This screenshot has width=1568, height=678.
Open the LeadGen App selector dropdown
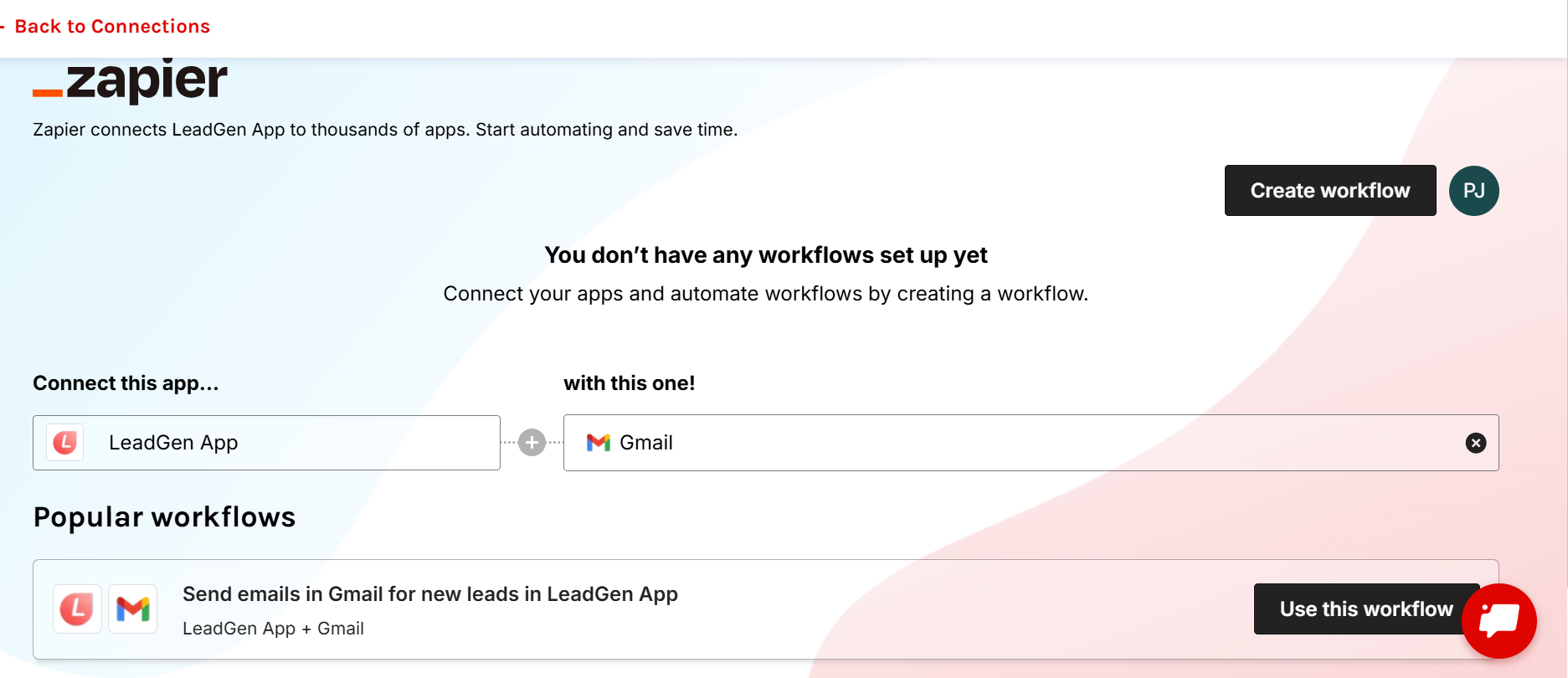point(266,443)
